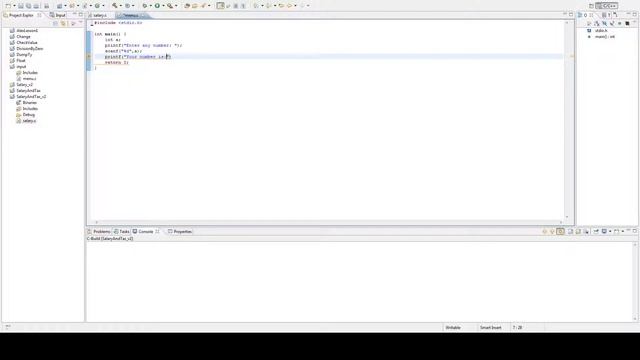Click the #include stdio.h line
This screenshot has height=360, width=640.
118,23
